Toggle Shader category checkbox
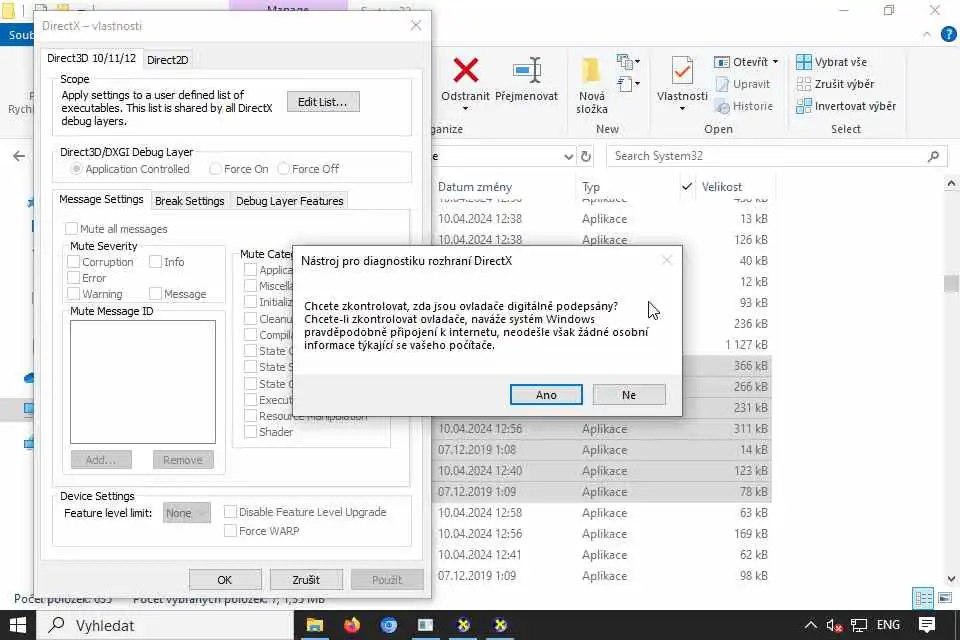The image size is (960, 640). (250, 432)
